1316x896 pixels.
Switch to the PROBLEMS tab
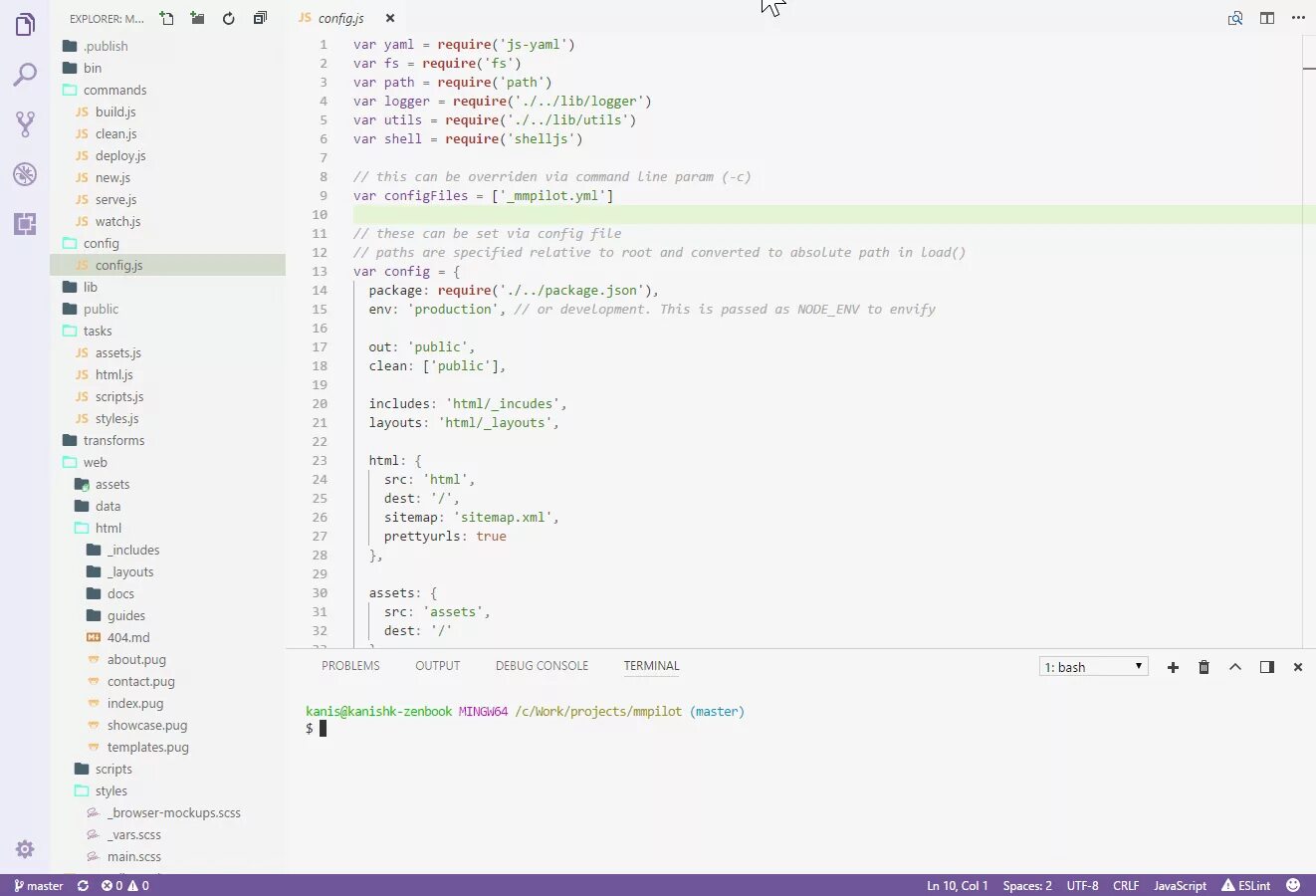coord(350,666)
